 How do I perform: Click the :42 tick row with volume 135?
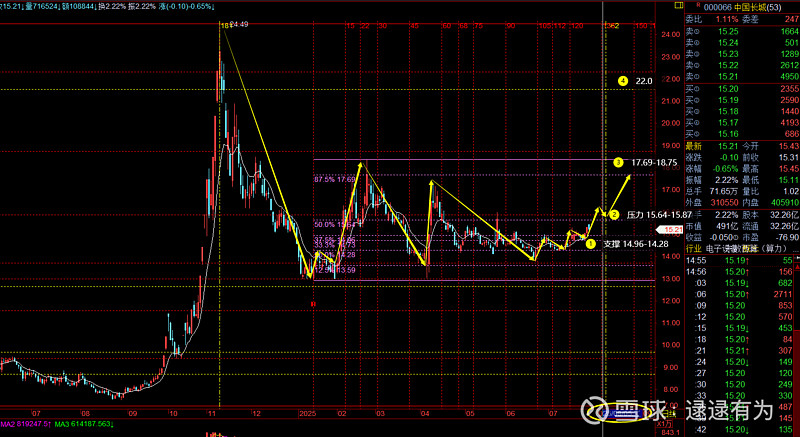coord(739,429)
